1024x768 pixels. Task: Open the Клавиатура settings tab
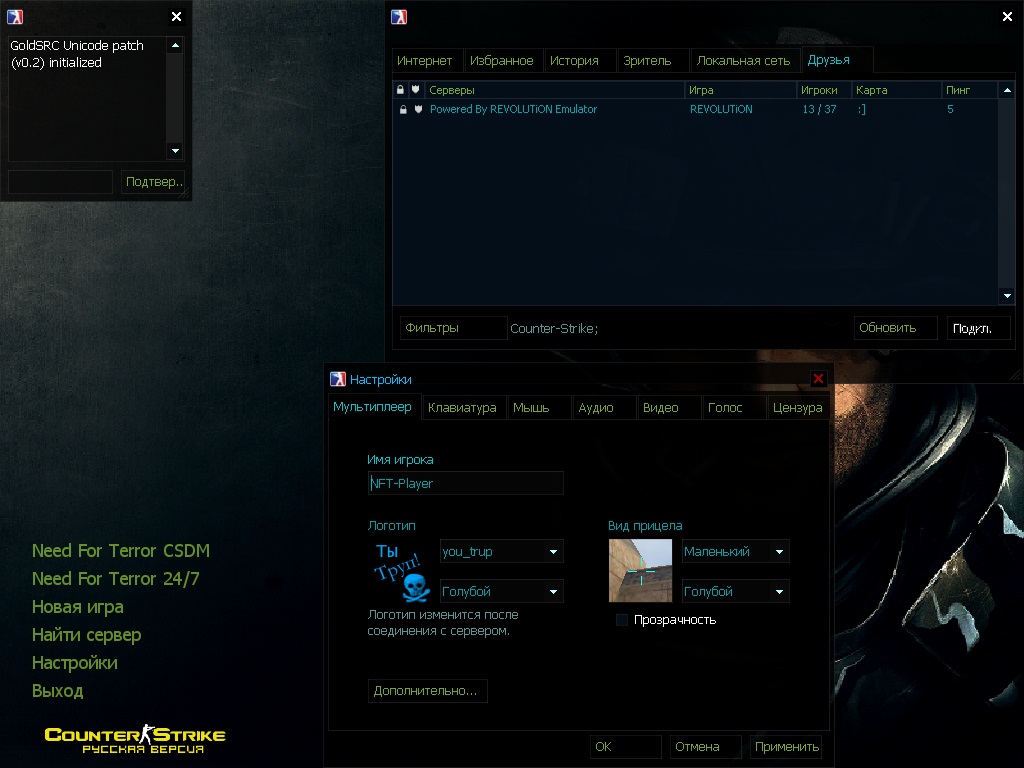pyautogui.click(x=462, y=408)
